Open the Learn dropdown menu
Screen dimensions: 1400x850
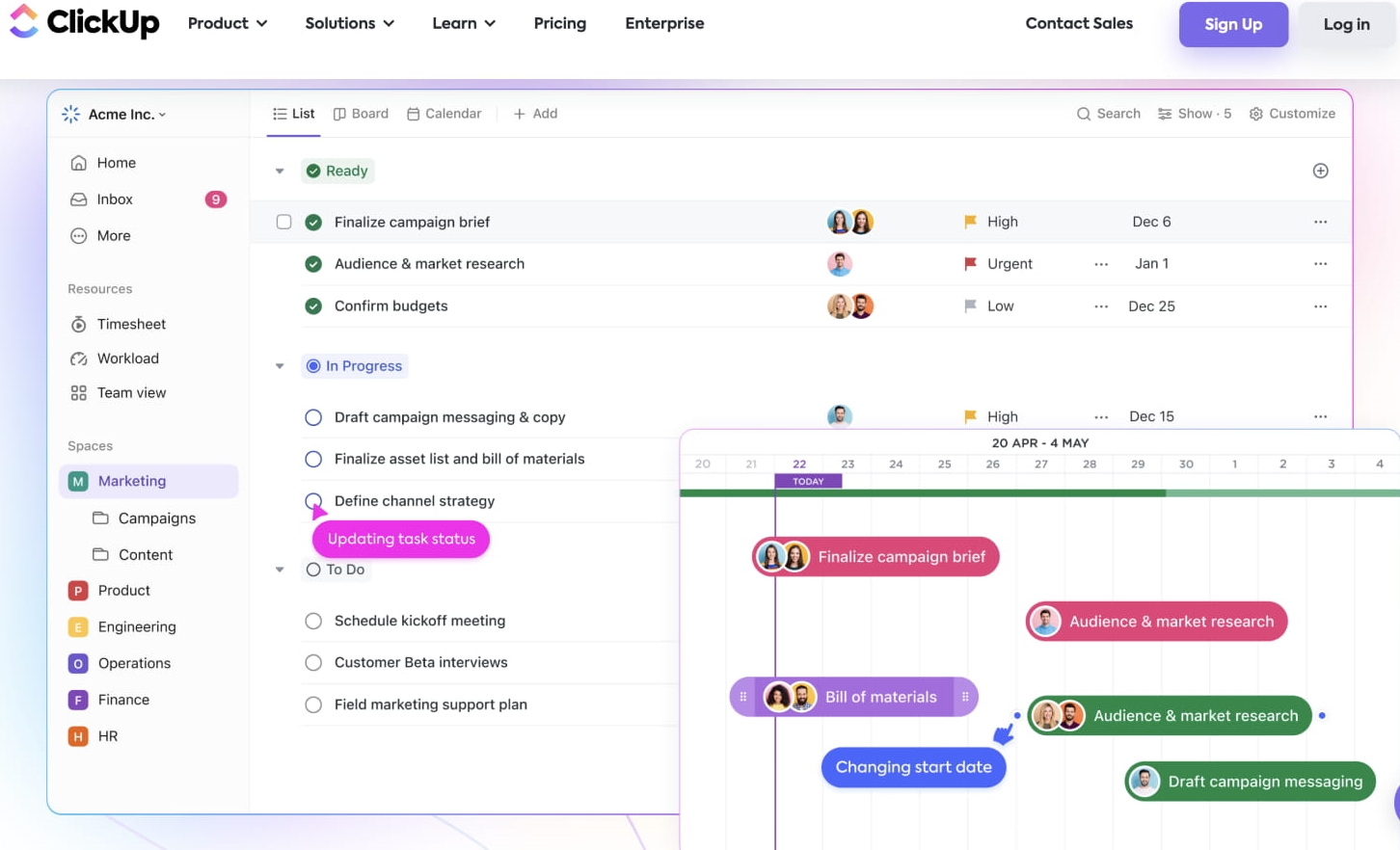click(464, 23)
